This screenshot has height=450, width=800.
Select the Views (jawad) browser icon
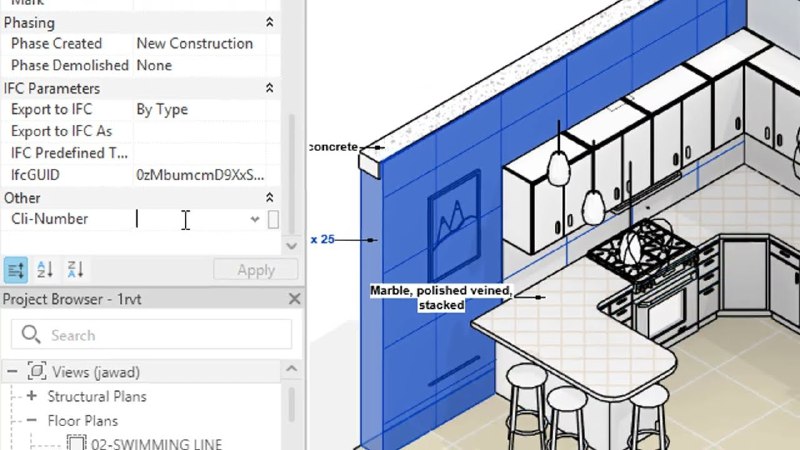[x=37, y=371]
